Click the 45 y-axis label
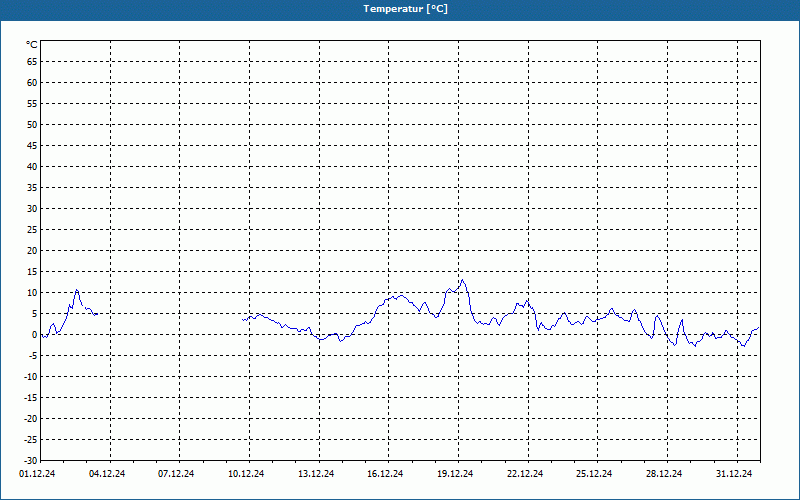Image resolution: width=800 pixels, height=500 pixels. pyautogui.click(x=32, y=145)
